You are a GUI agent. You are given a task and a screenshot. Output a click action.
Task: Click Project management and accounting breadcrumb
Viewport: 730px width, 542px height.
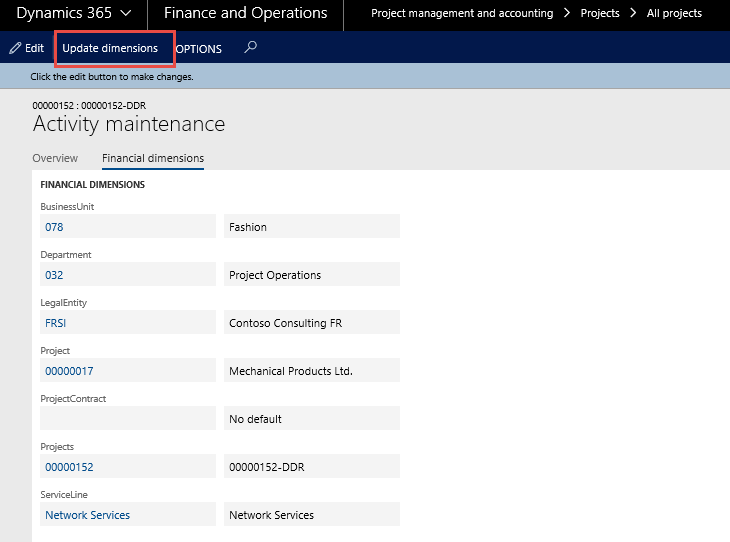click(462, 14)
